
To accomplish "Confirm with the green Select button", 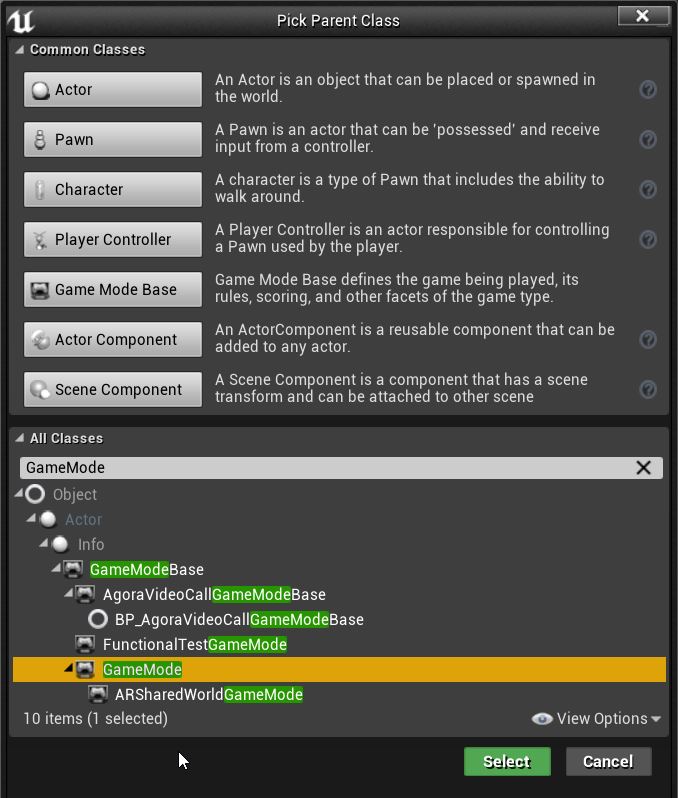I will (x=507, y=761).
